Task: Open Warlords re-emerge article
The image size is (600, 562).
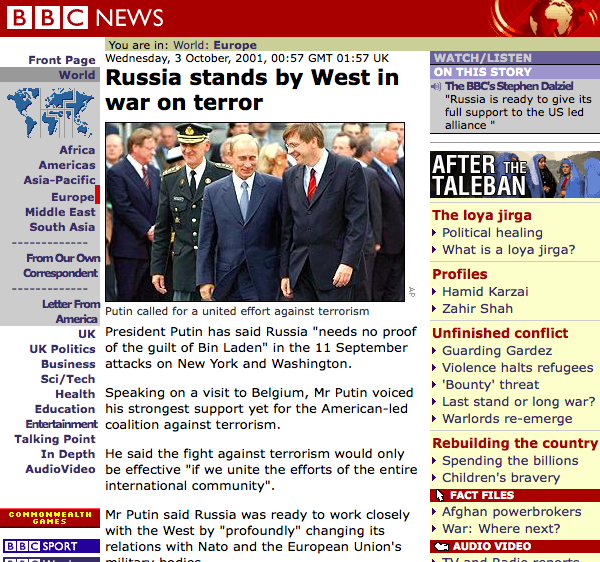Action: (507, 419)
